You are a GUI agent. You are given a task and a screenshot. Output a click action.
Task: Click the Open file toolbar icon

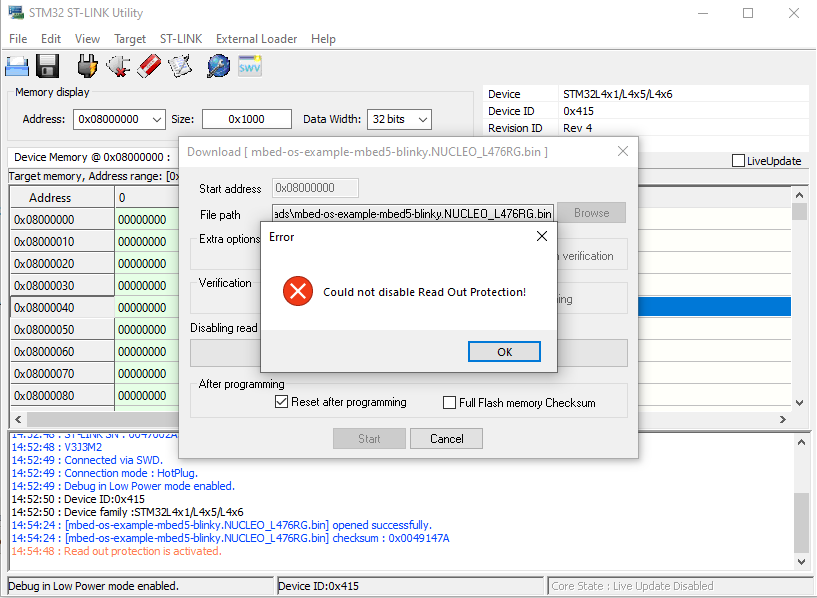[x=17, y=67]
